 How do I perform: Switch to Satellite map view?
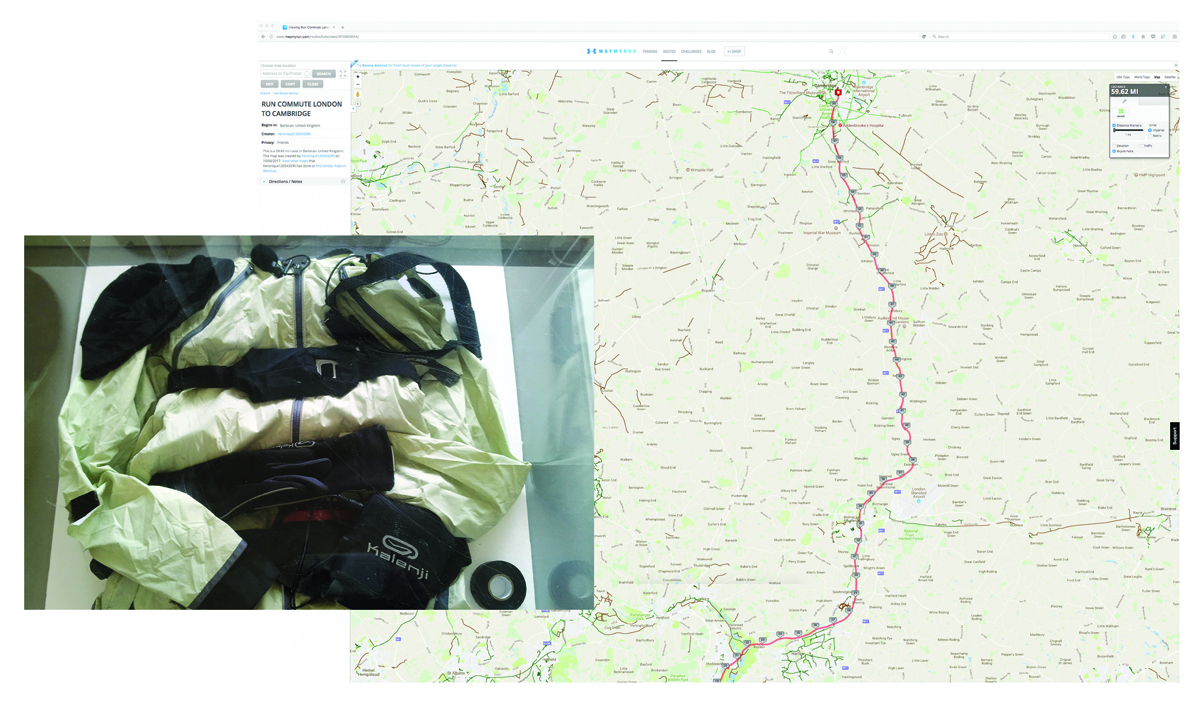coord(1170,77)
